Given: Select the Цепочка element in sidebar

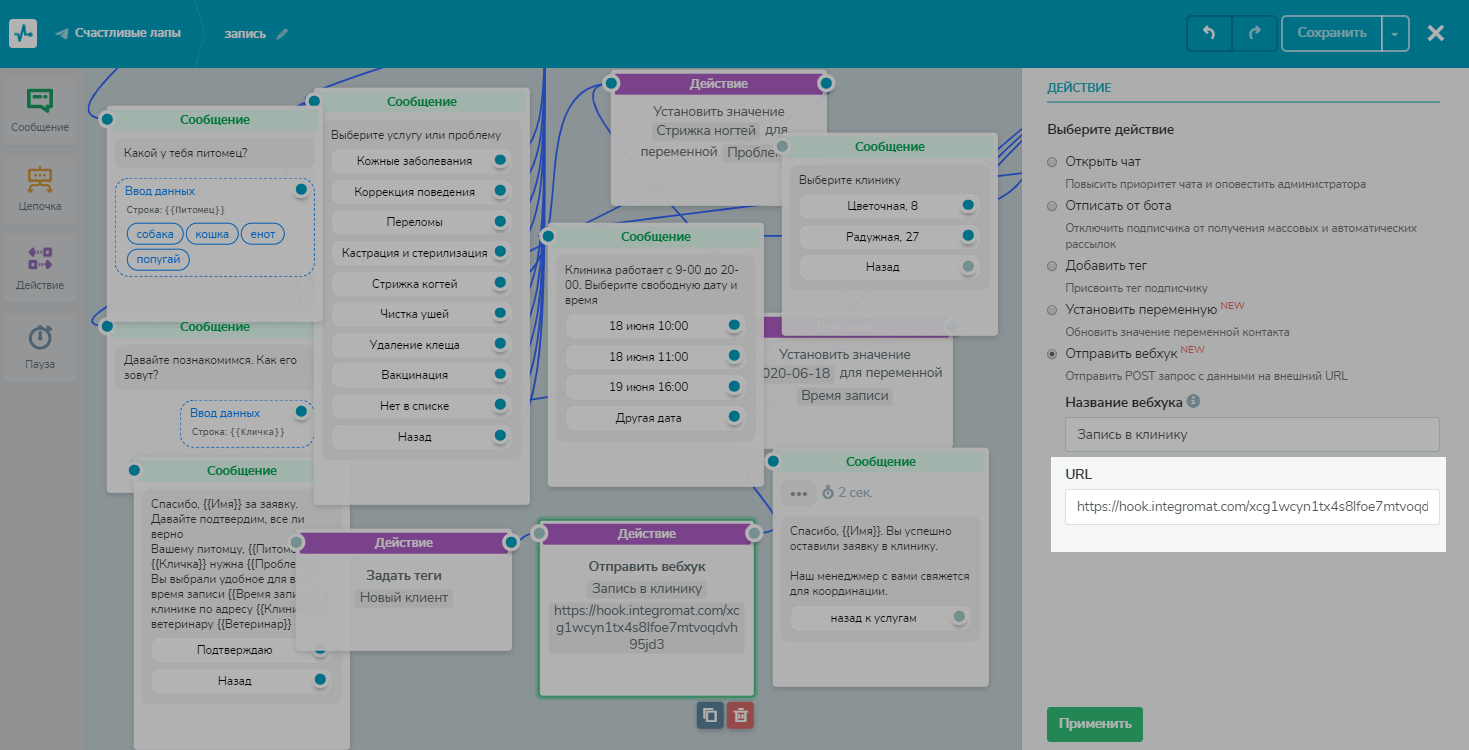Looking at the screenshot, I should click(x=40, y=189).
